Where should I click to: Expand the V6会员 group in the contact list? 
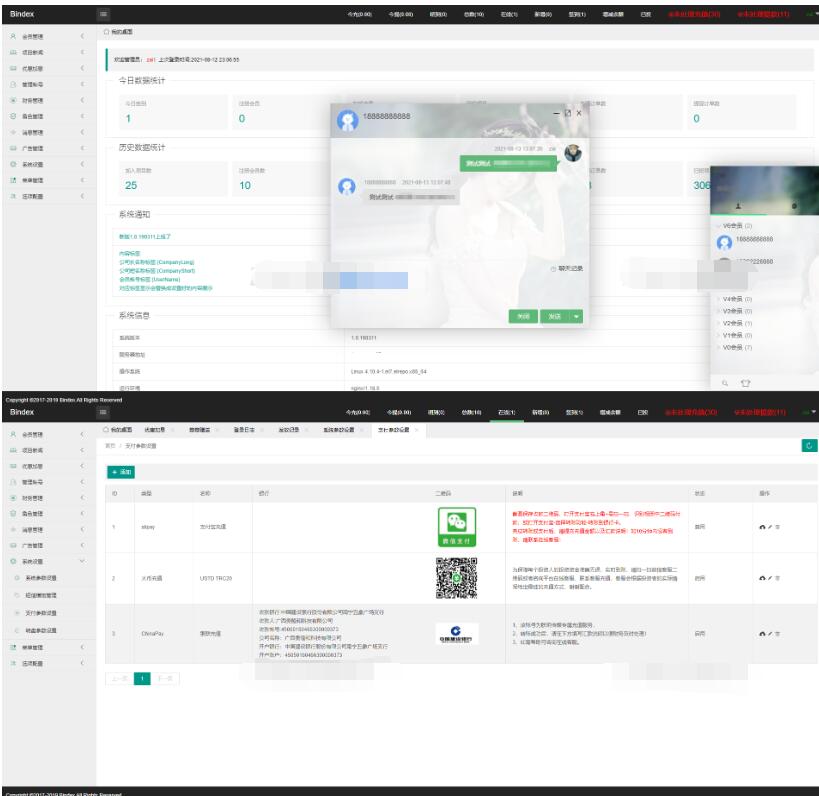736,226
